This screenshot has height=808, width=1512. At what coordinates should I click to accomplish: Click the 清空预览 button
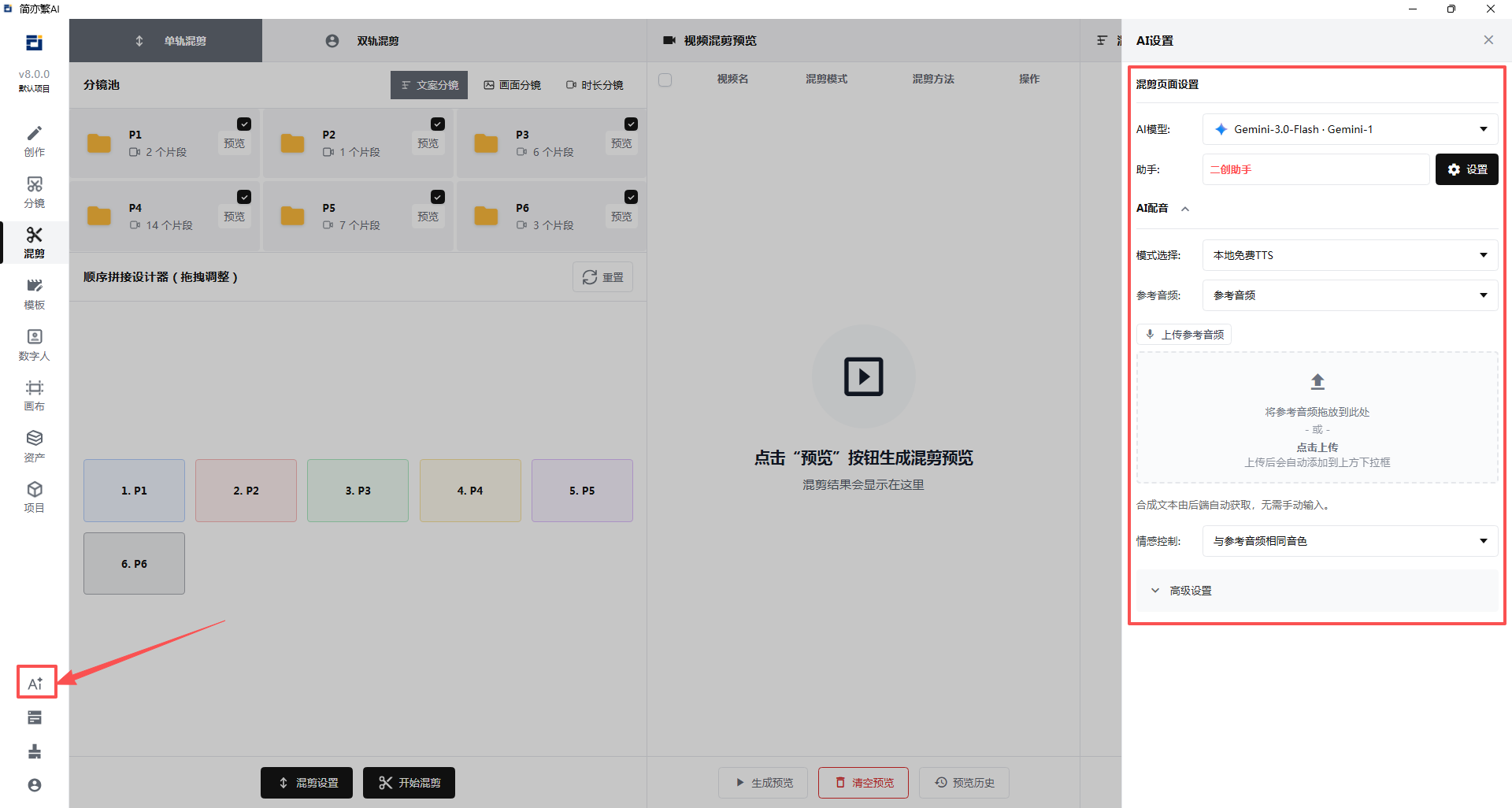tap(863, 783)
